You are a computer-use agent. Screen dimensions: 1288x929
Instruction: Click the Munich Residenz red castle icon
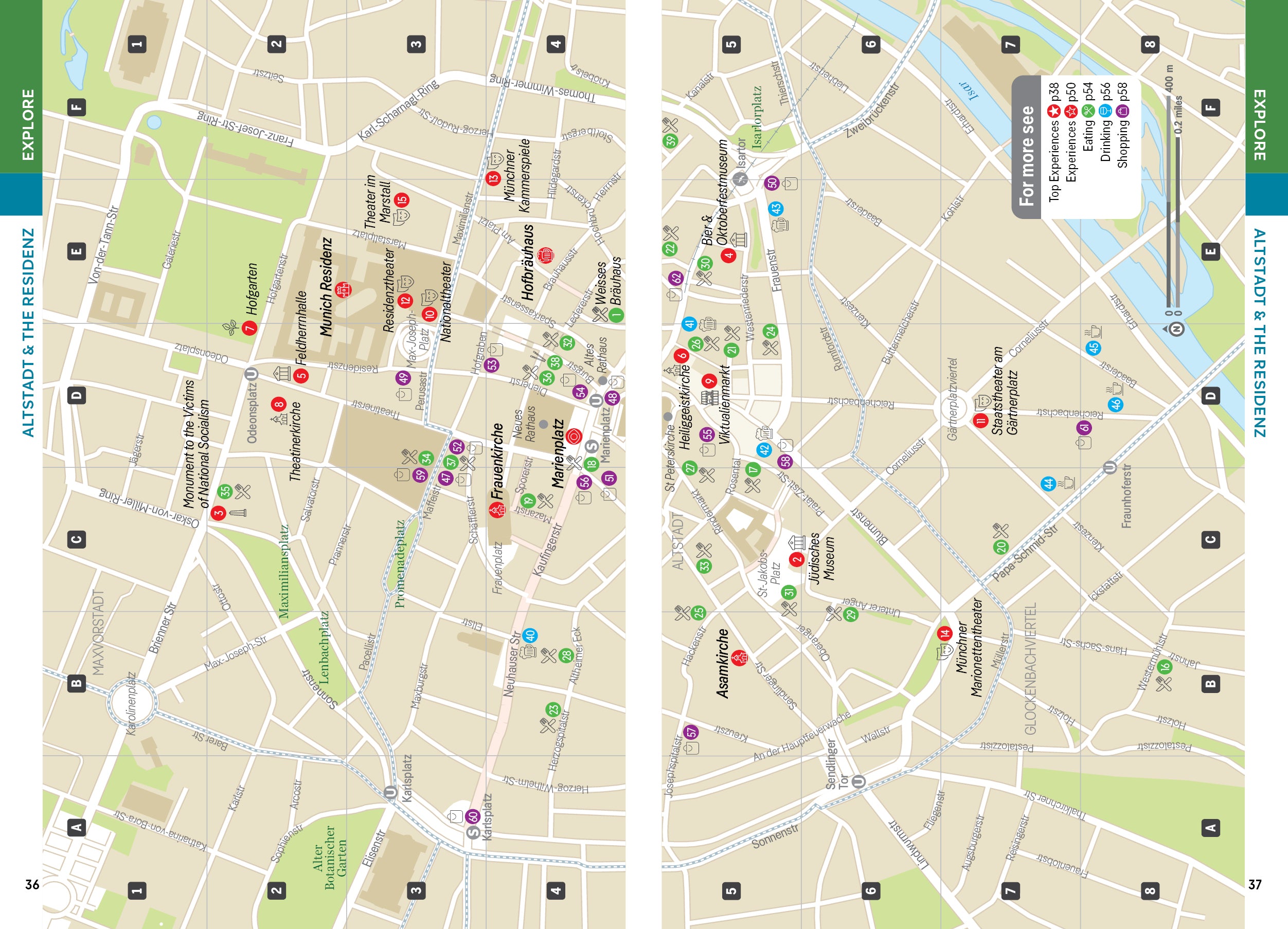pyautogui.click(x=343, y=290)
